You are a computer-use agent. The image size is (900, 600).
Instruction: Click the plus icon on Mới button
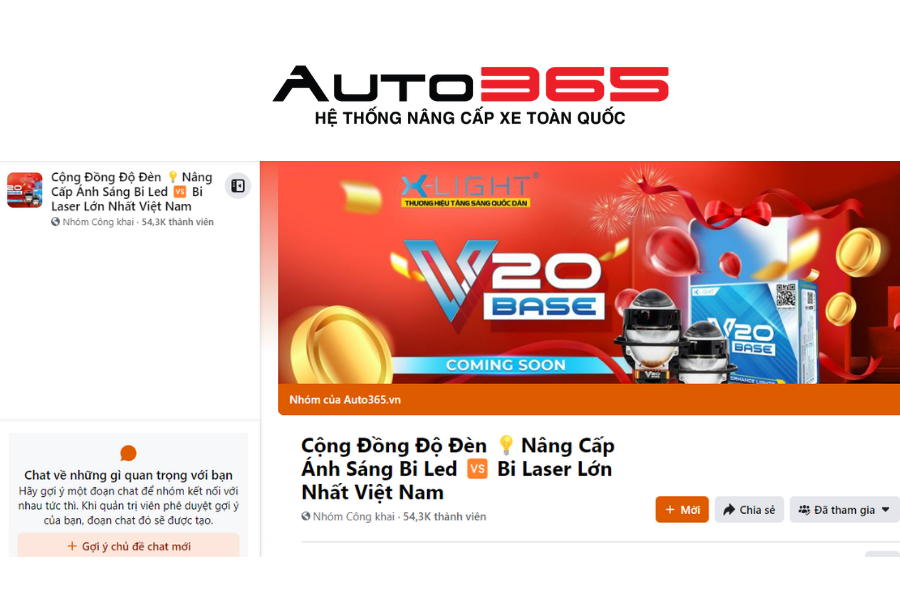click(x=670, y=510)
